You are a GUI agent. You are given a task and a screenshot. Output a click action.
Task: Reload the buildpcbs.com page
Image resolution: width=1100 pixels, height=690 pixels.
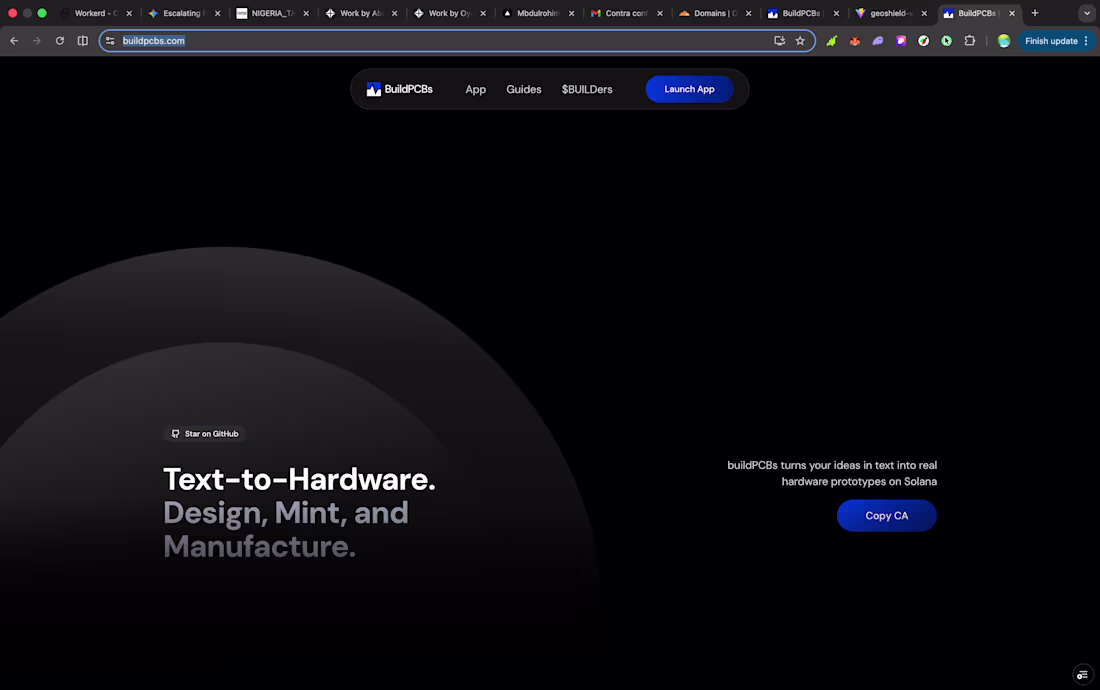click(60, 41)
